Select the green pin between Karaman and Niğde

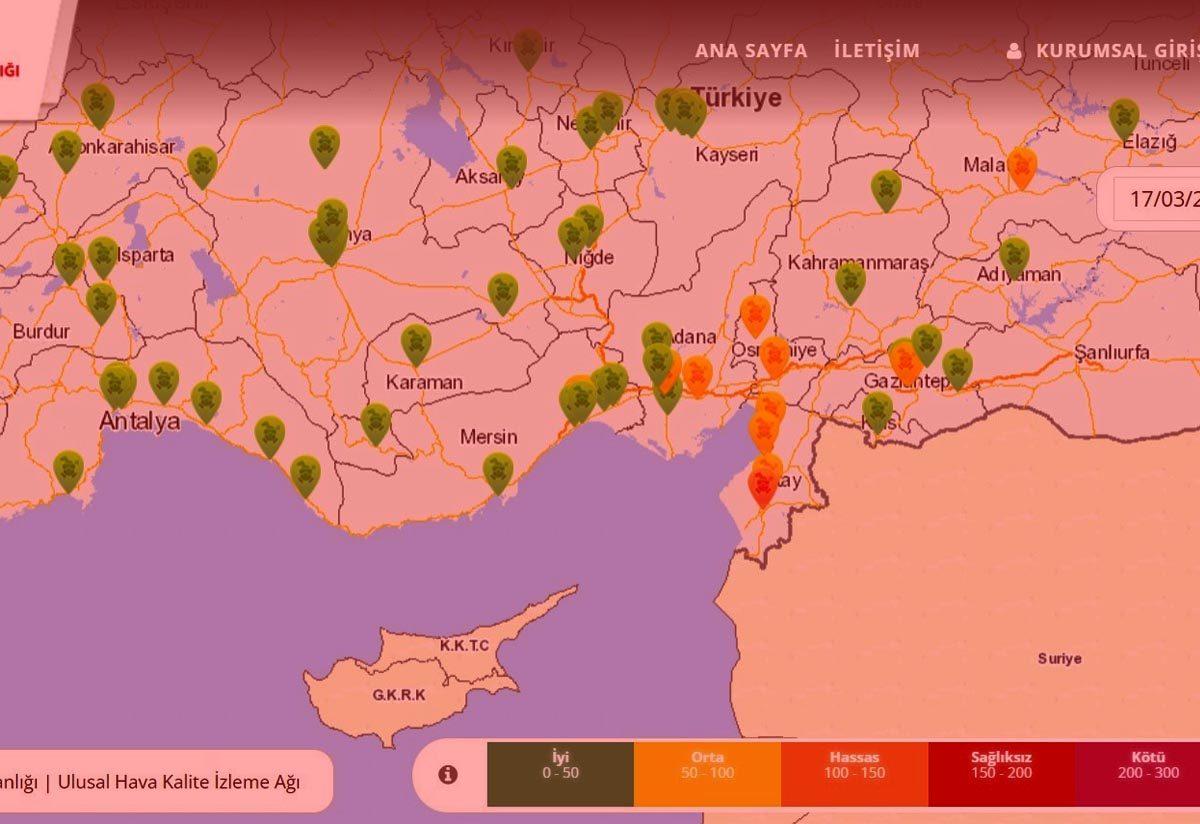click(x=503, y=292)
